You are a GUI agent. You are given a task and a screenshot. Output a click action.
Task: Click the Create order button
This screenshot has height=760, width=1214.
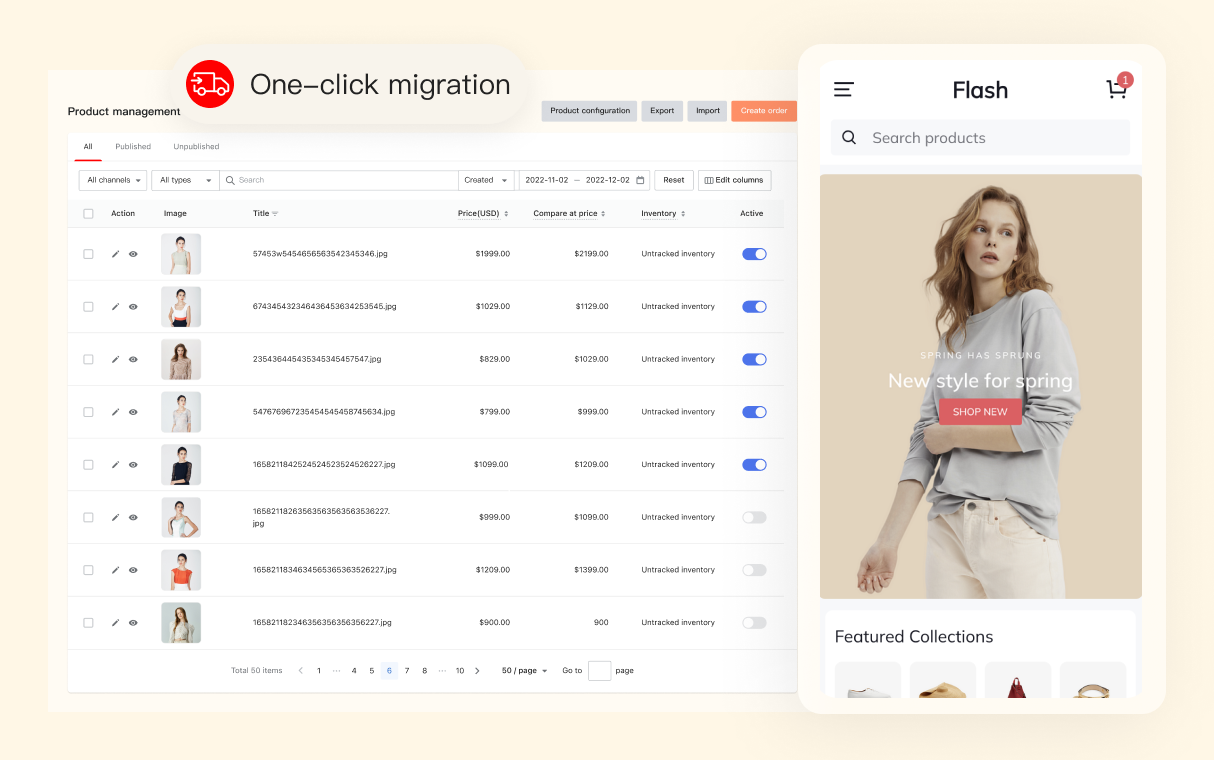click(x=764, y=111)
